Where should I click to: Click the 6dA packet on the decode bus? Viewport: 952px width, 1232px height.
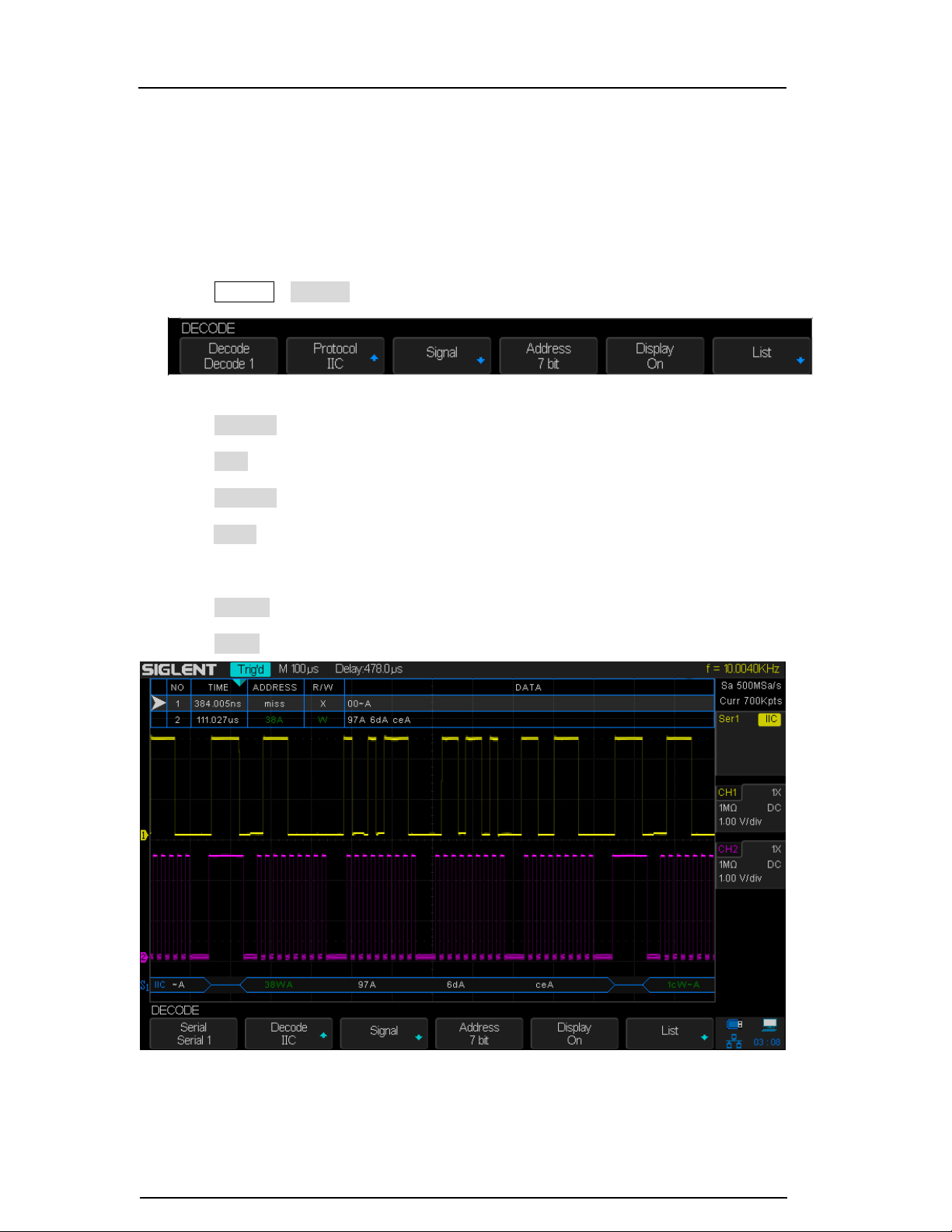(455, 985)
